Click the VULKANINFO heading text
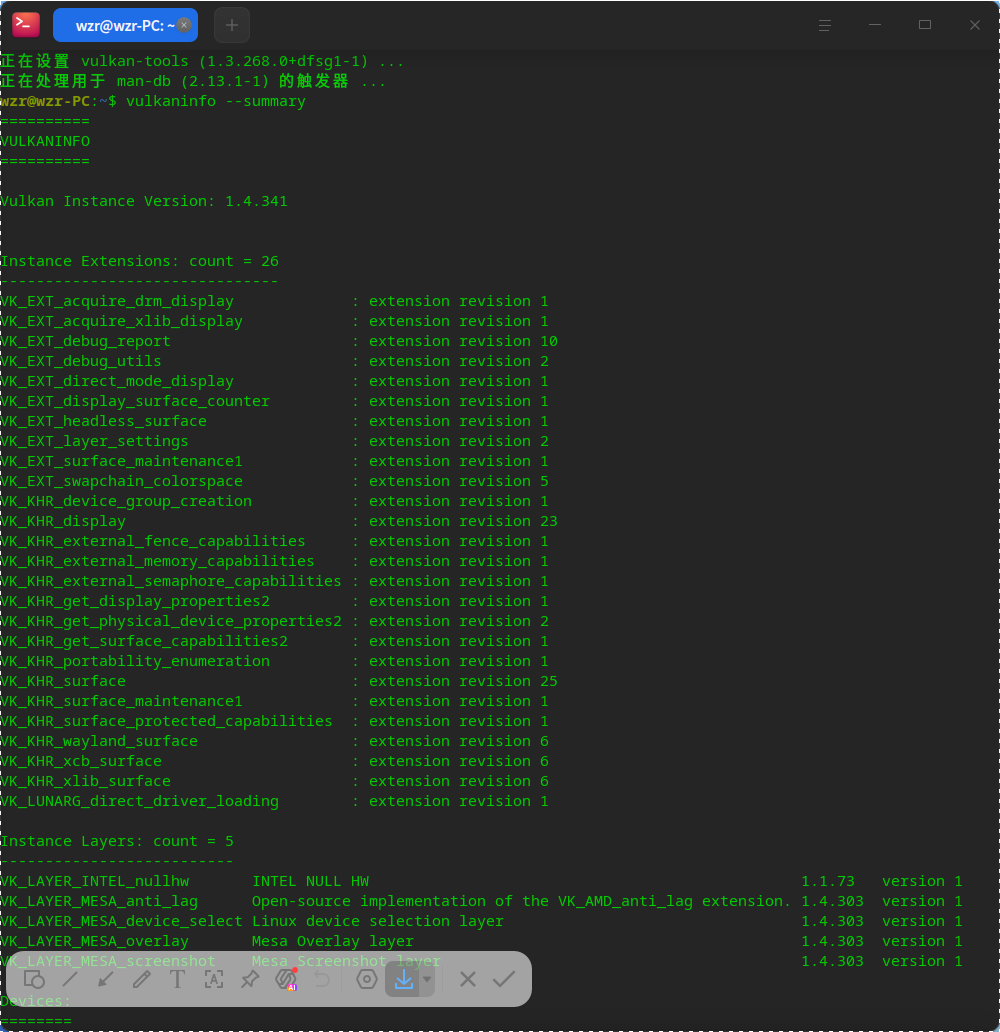The height and width of the screenshot is (1032, 1000). coord(45,142)
